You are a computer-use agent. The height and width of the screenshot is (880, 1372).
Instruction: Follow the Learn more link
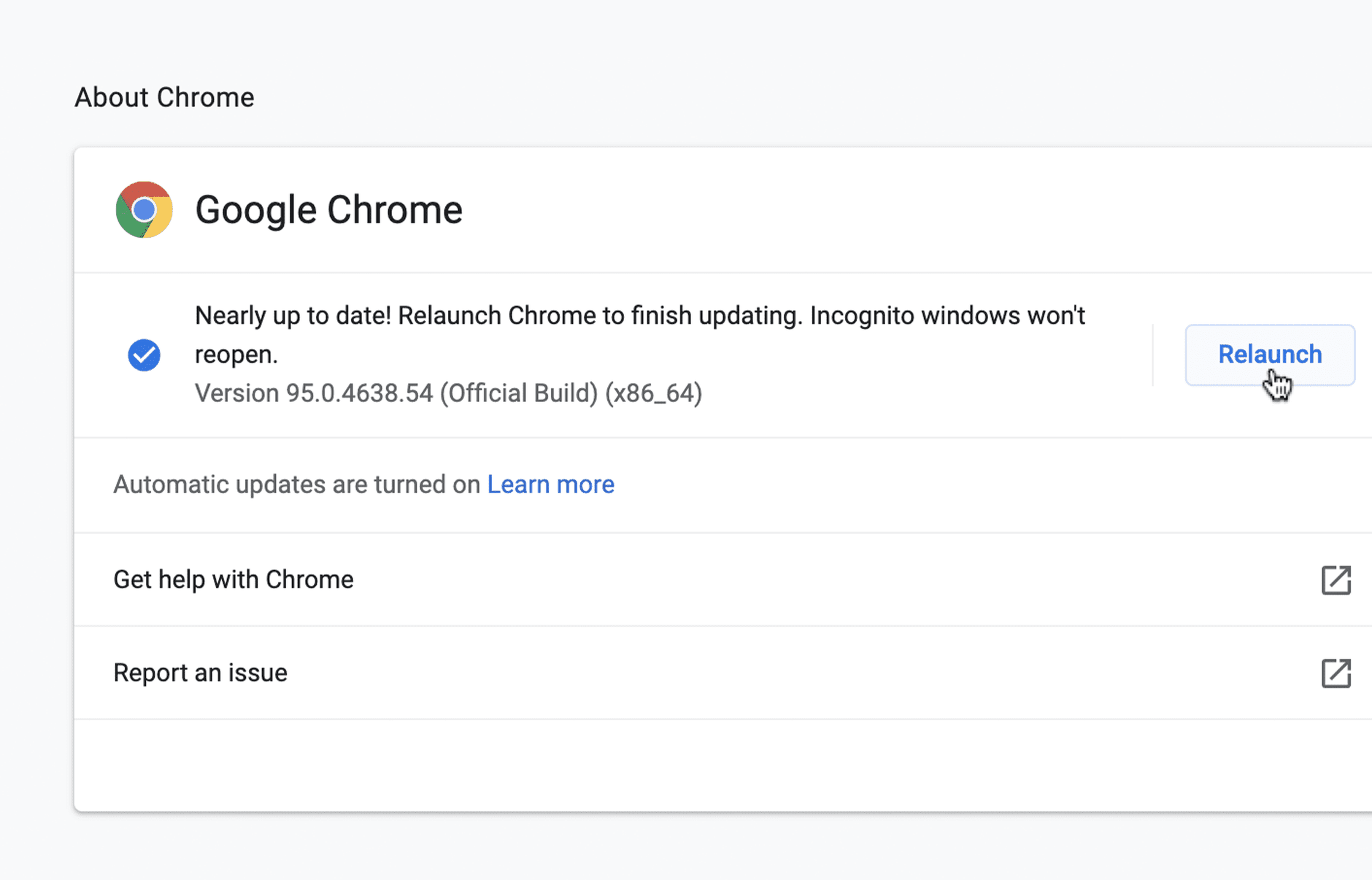[x=550, y=484]
